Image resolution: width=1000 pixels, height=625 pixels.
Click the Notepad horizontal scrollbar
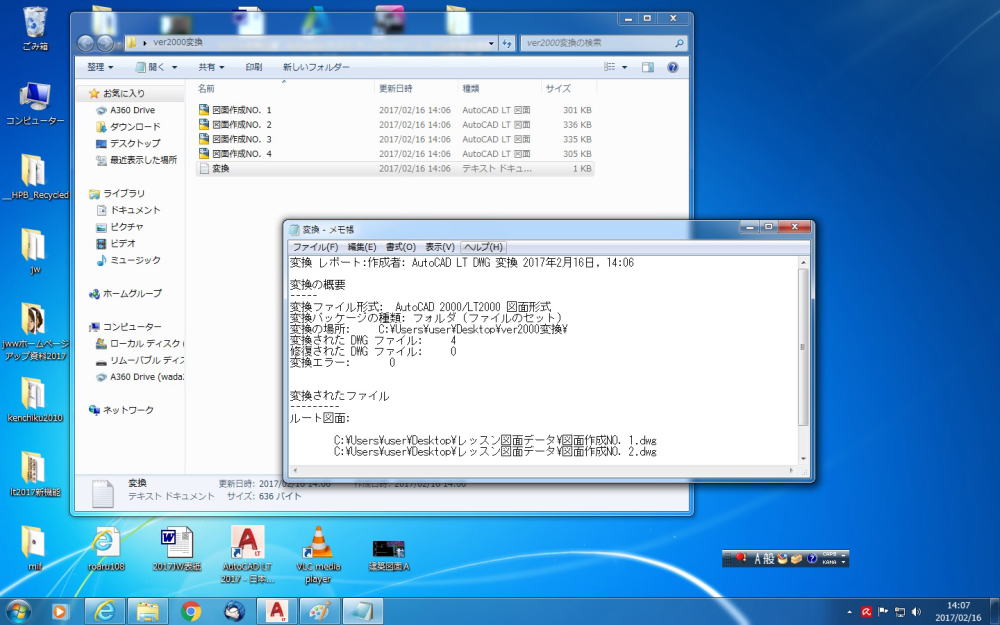(x=543, y=471)
